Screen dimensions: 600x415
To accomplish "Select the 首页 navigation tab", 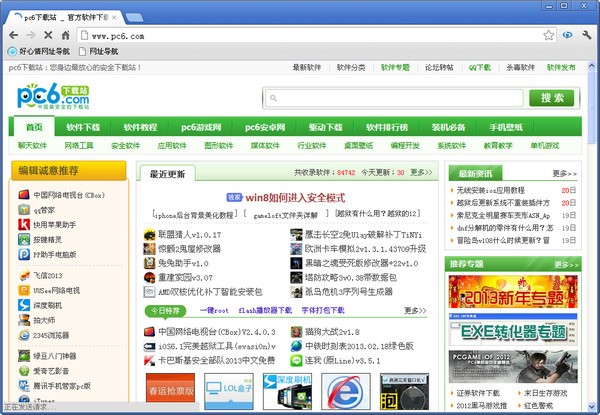I will 34,127.
